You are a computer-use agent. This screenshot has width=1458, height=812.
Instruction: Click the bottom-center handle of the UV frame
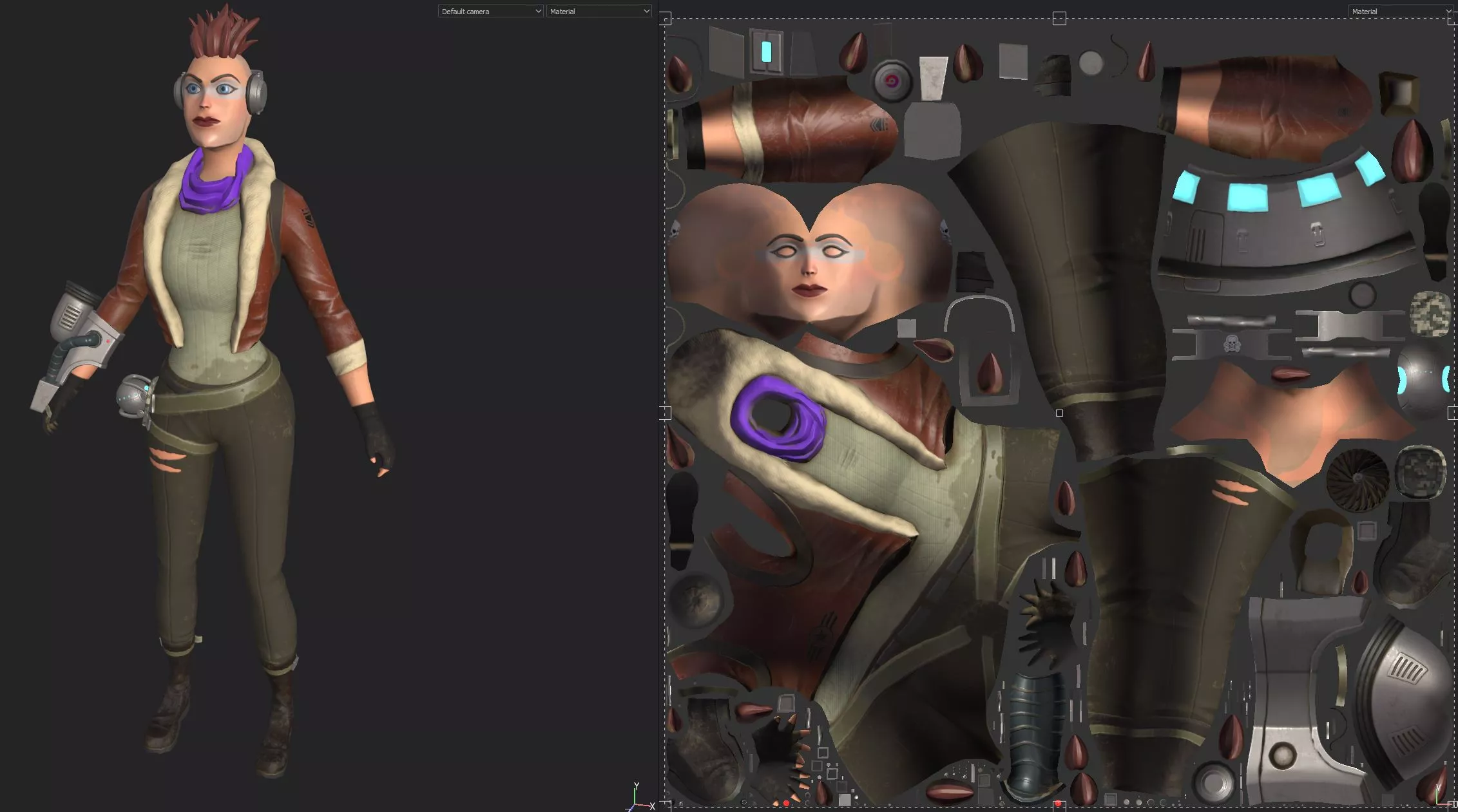point(1059,805)
